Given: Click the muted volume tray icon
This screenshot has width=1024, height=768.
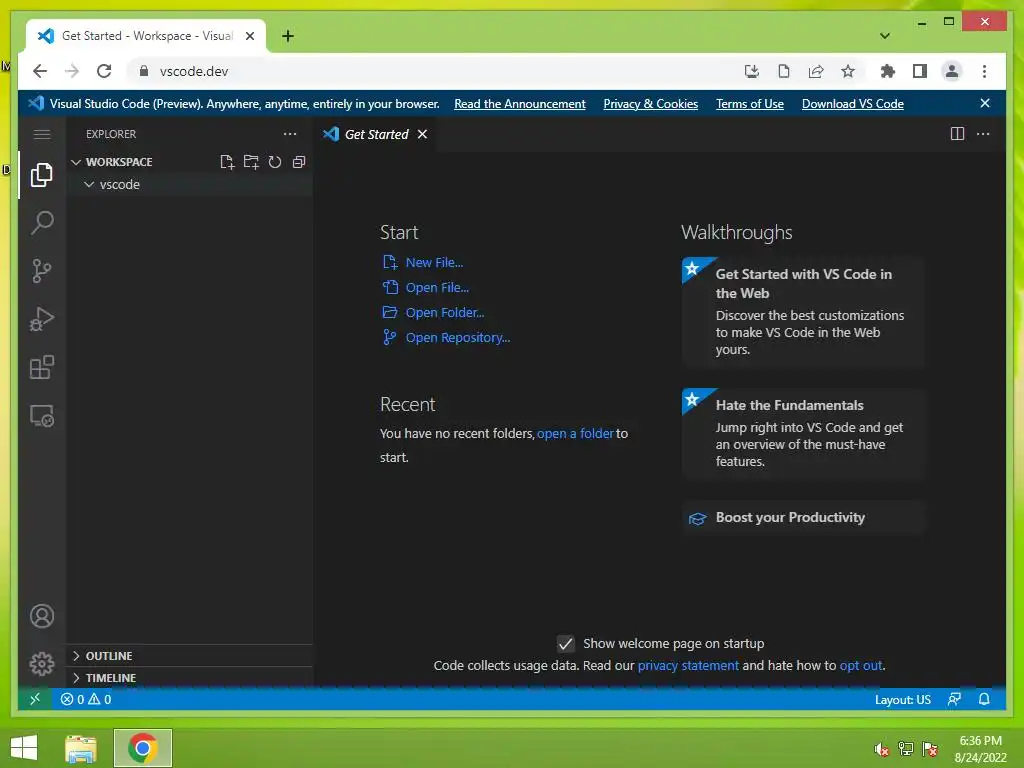Looking at the screenshot, I should pyautogui.click(x=882, y=749).
